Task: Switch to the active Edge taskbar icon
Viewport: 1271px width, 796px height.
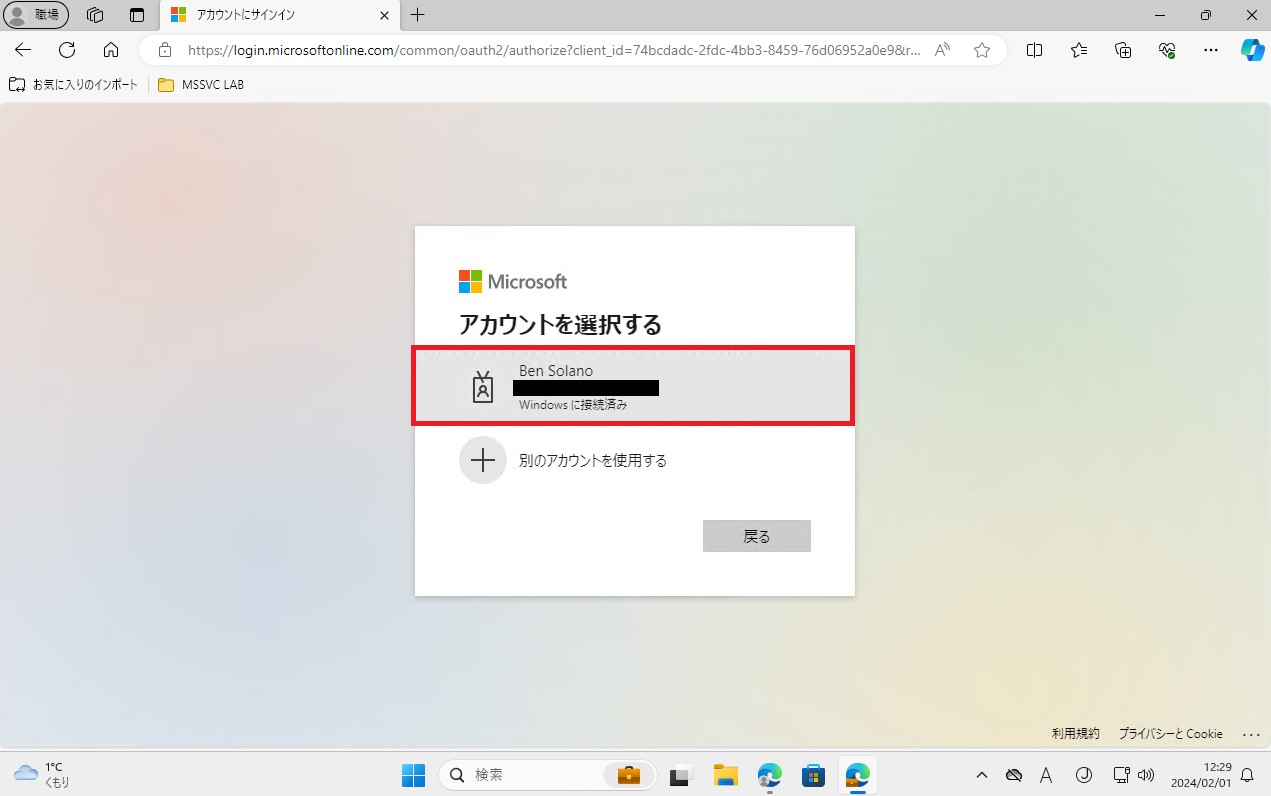Action: point(857,774)
